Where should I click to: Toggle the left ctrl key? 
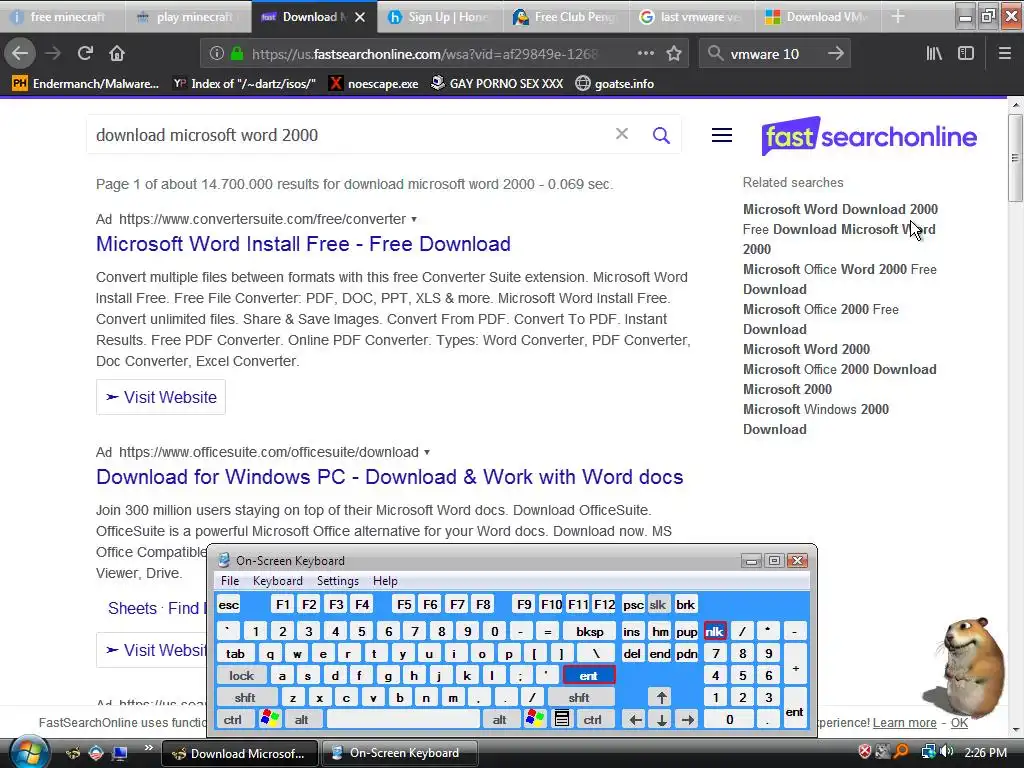[233, 720]
